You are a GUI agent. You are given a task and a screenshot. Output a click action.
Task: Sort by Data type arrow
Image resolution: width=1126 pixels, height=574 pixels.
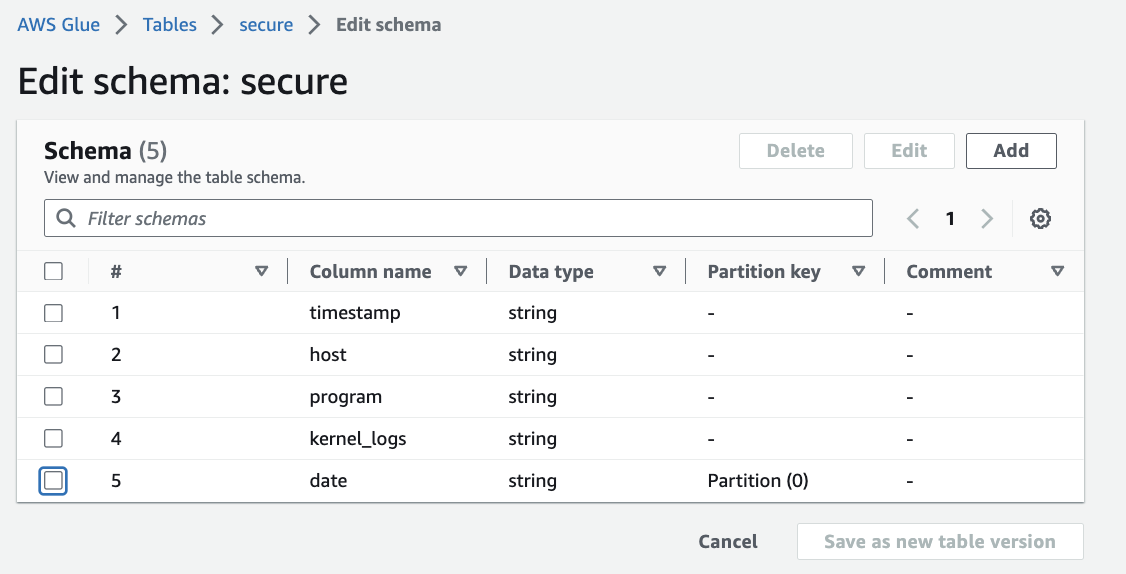660,271
